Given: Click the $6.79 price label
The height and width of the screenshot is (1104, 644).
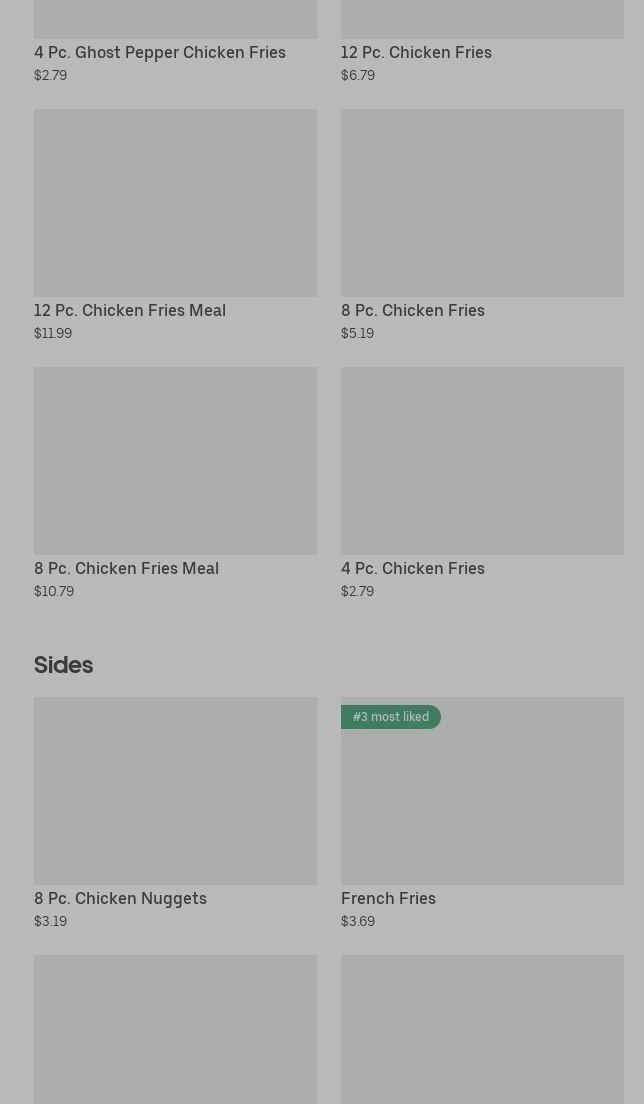Looking at the screenshot, I should [x=358, y=75].
